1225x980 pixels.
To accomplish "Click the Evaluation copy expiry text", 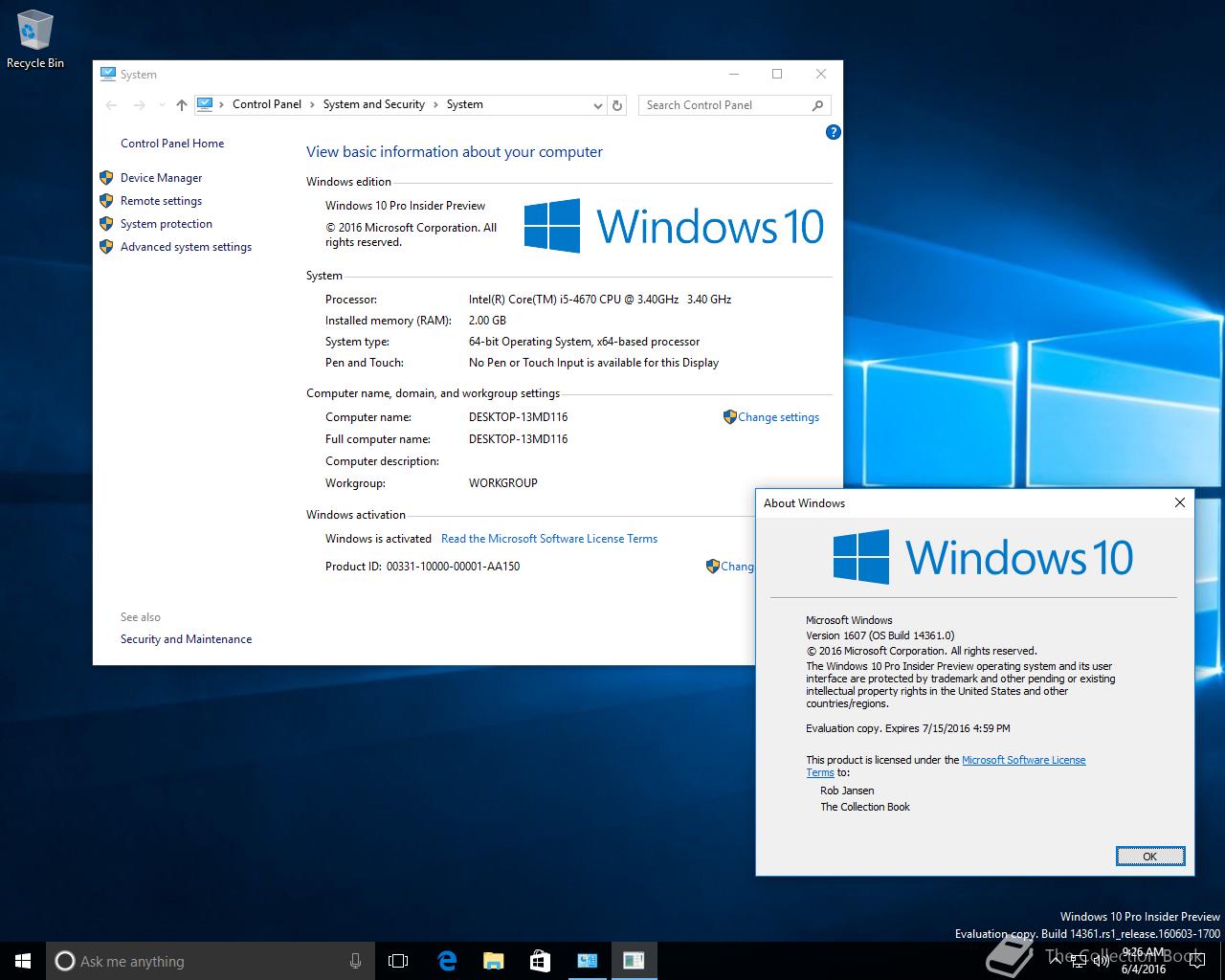I will (907, 728).
